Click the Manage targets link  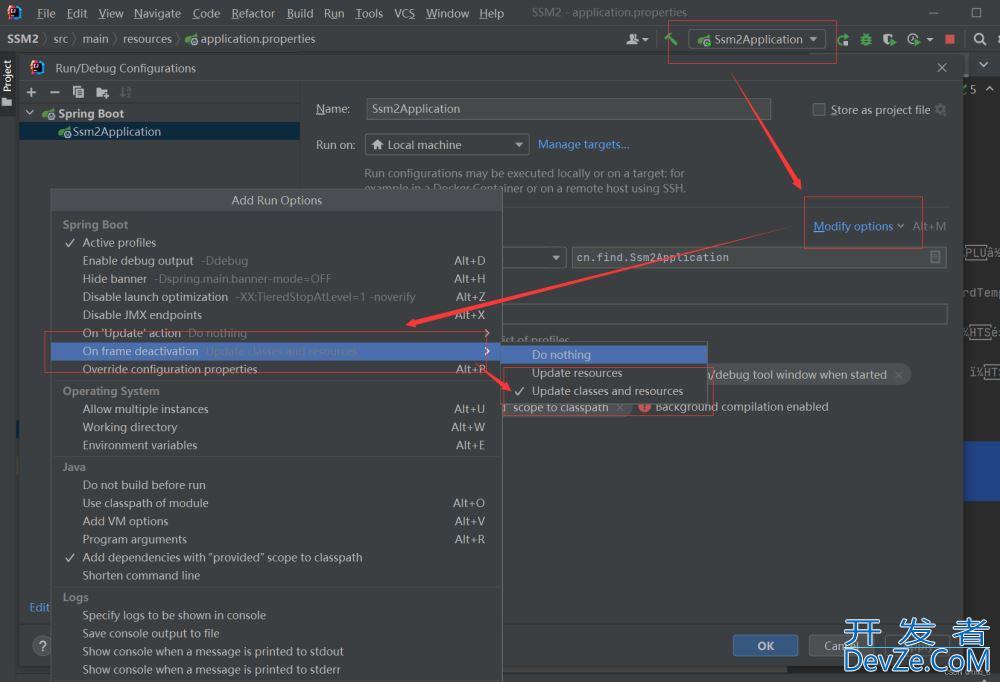583,145
